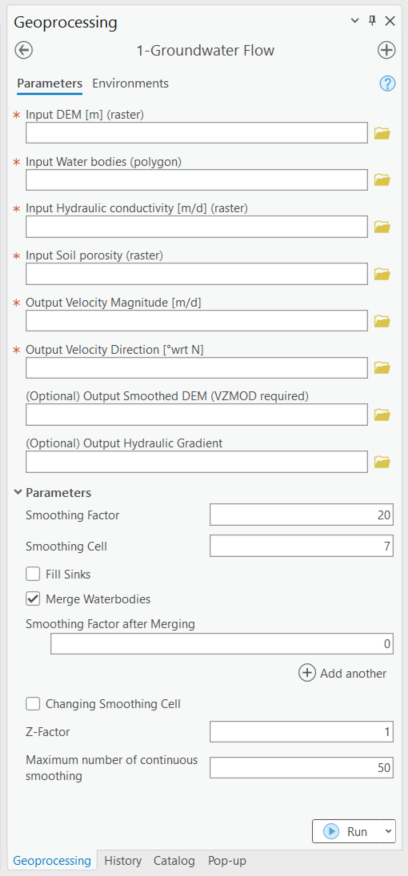Click the Input DEM raster field
Viewport: 408px width, 876px height.
(197, 133)
